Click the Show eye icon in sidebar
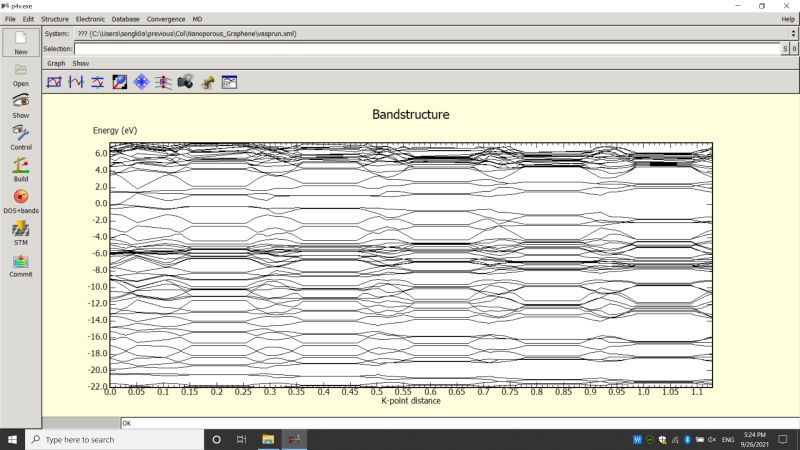800x450 pixels. [x=20, y=106]
